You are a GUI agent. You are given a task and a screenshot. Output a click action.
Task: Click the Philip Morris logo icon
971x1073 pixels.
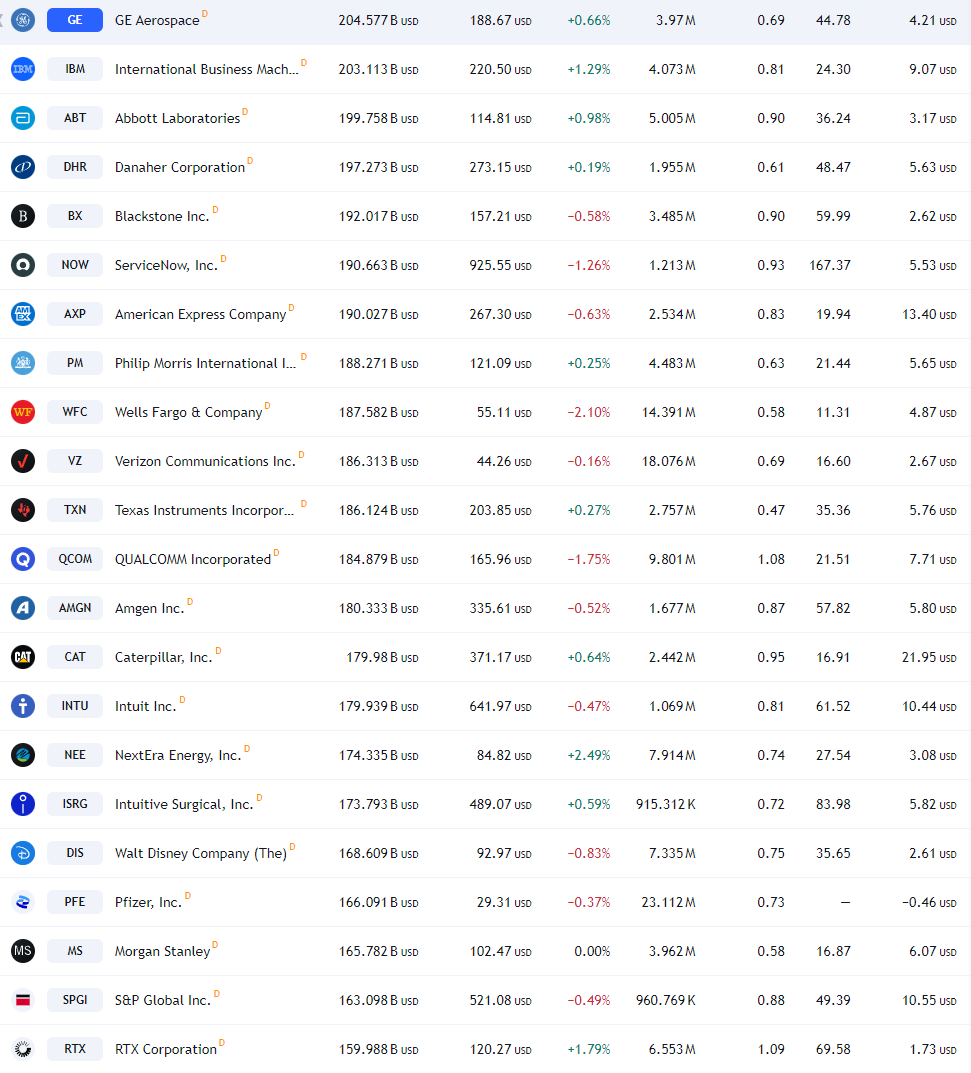23,363
